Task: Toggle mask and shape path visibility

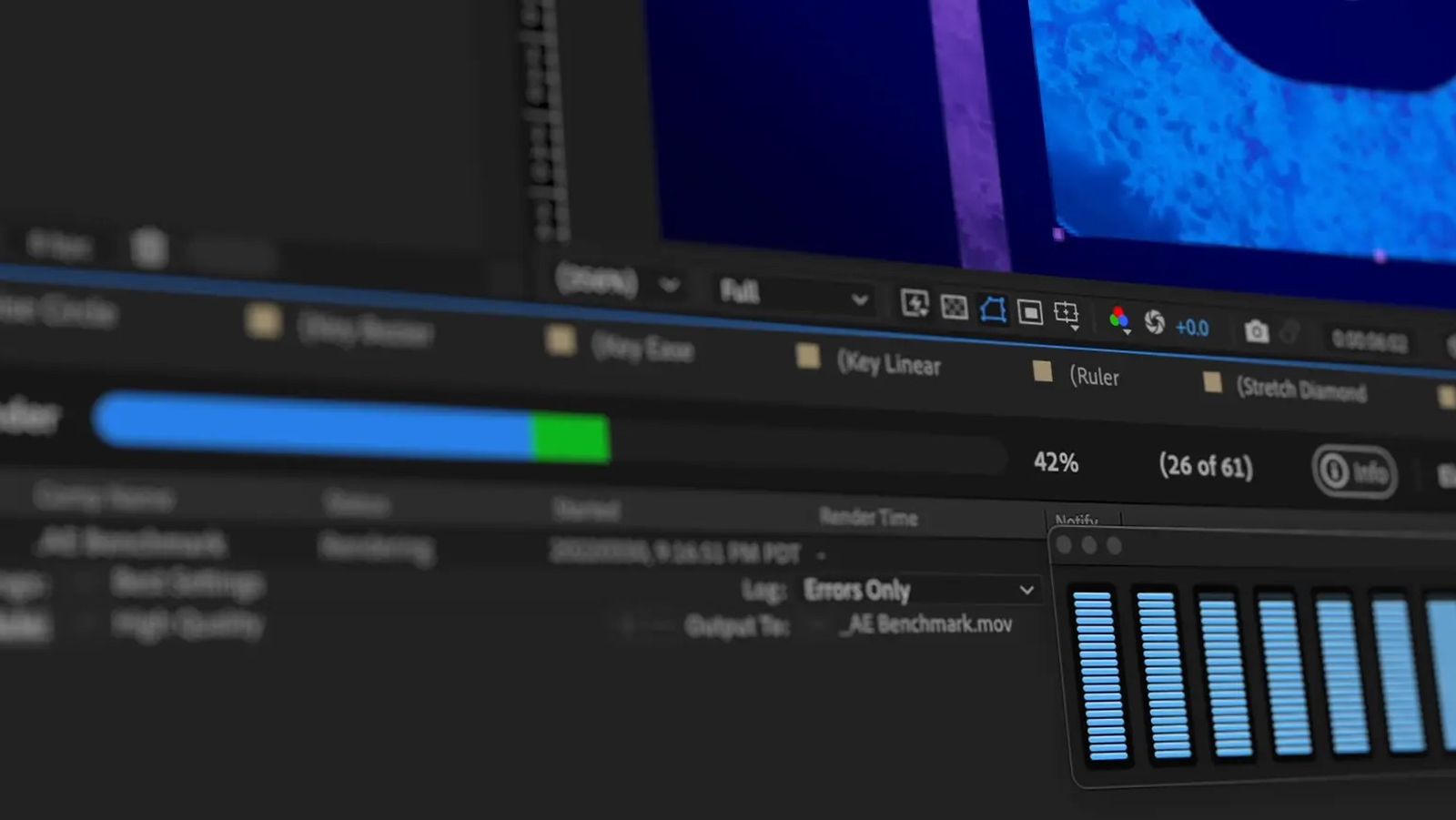Action: (x=993, y=310)
